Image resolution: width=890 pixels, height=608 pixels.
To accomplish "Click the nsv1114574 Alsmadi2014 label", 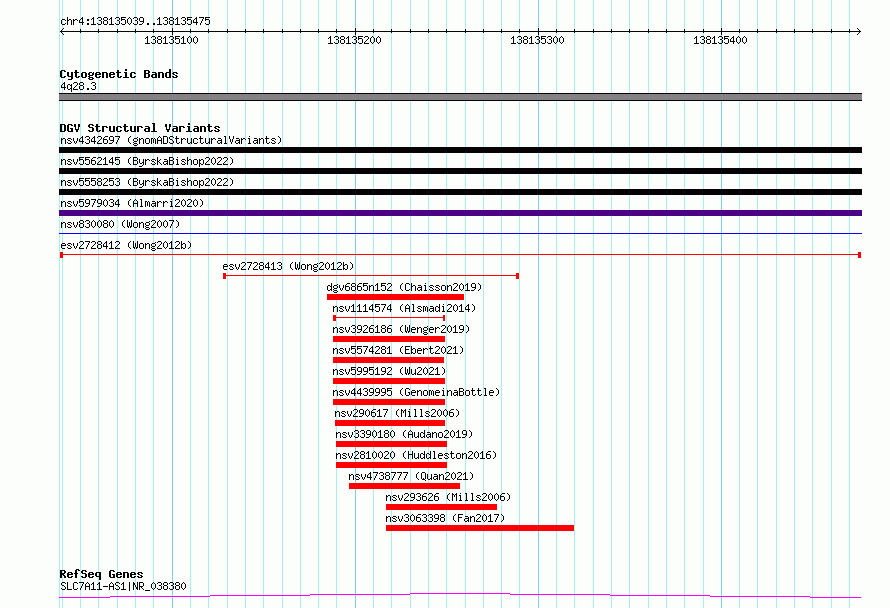I will point(404,308).
